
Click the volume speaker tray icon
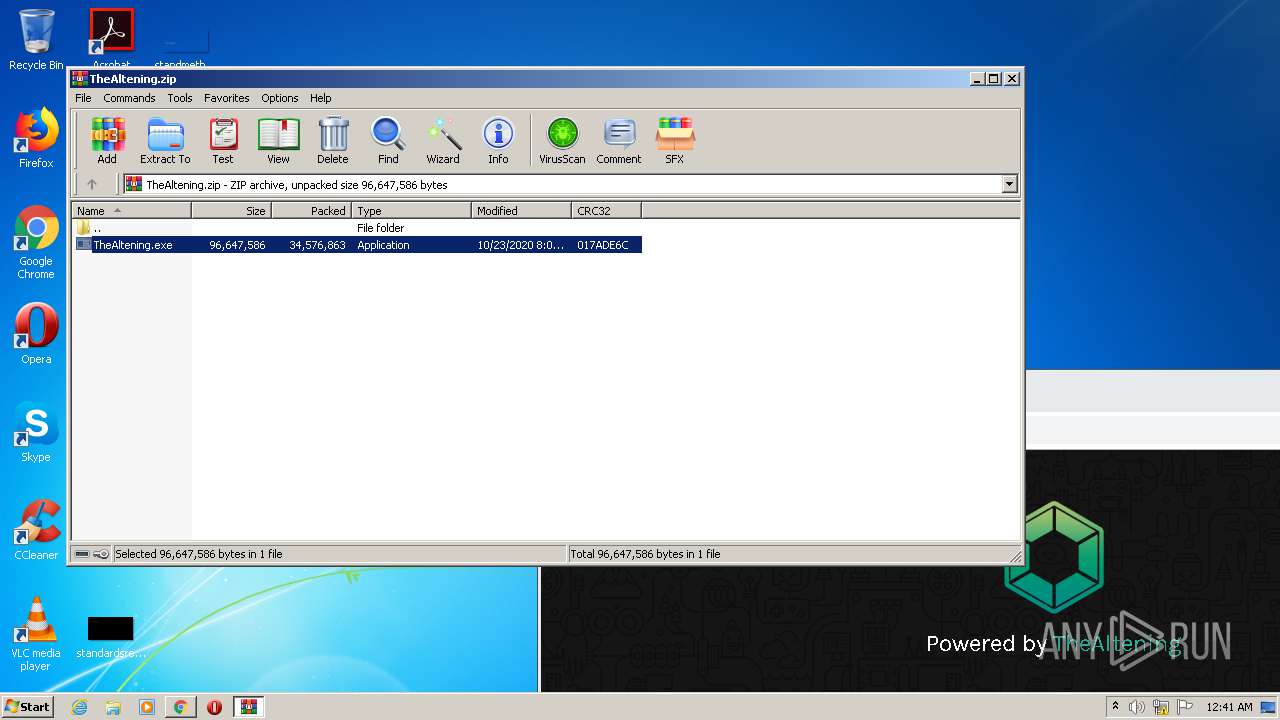(x=1137, y=707)
